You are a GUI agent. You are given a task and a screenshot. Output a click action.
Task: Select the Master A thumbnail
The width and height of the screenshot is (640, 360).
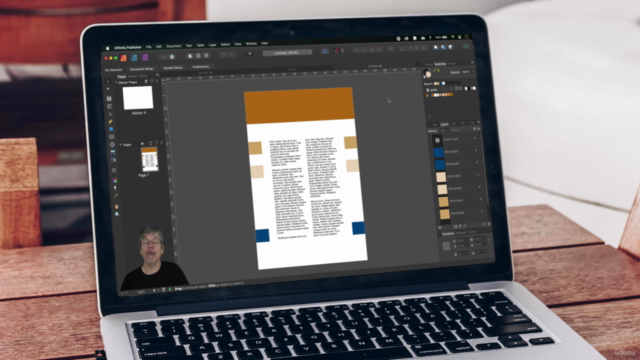pos(138,98)
